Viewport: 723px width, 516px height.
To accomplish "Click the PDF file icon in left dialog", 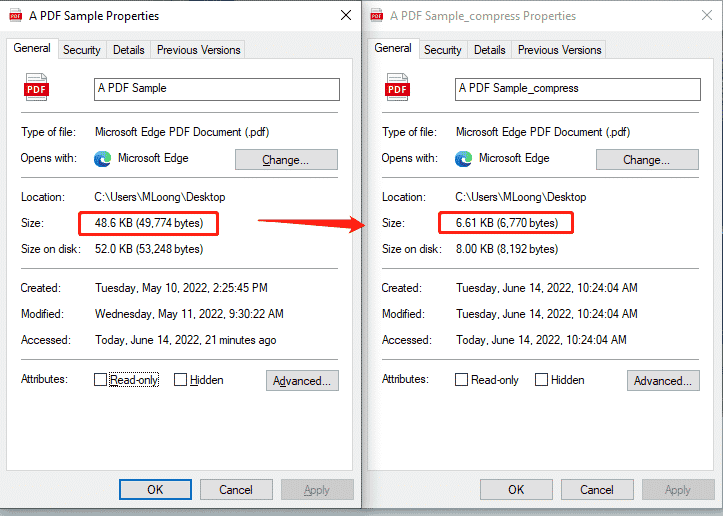I will click(x=37, y=87).
